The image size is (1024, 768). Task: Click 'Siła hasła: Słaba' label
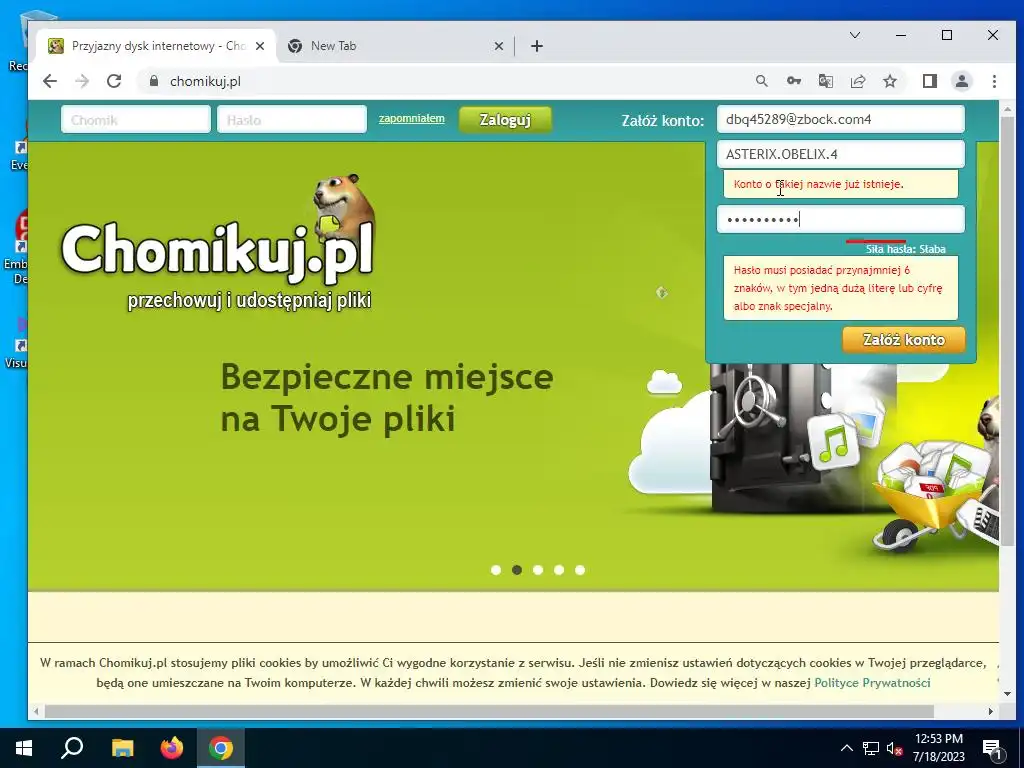(x=905, y=249)
